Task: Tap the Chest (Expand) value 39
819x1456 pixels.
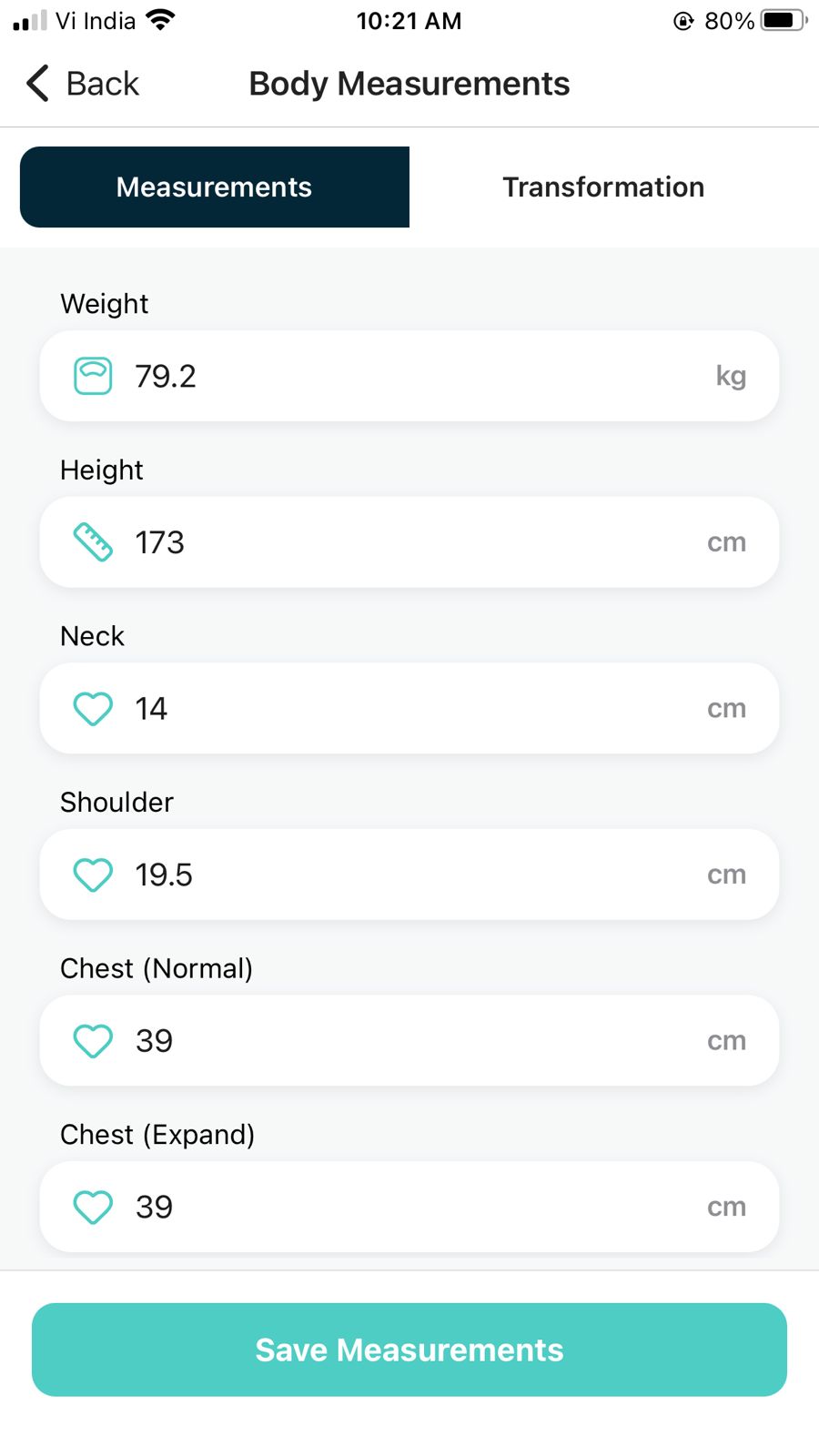Action: (x=154, y=1208)
